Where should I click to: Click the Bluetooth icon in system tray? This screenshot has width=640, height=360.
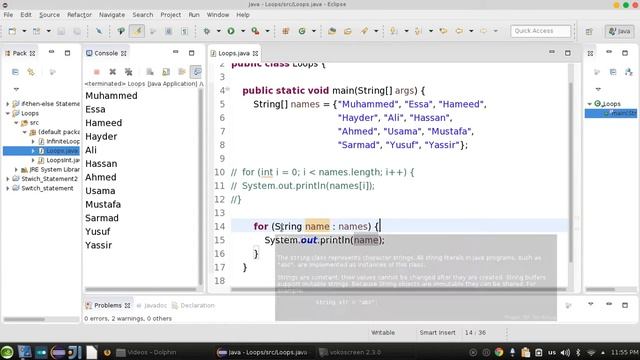[x=578, y=352]
